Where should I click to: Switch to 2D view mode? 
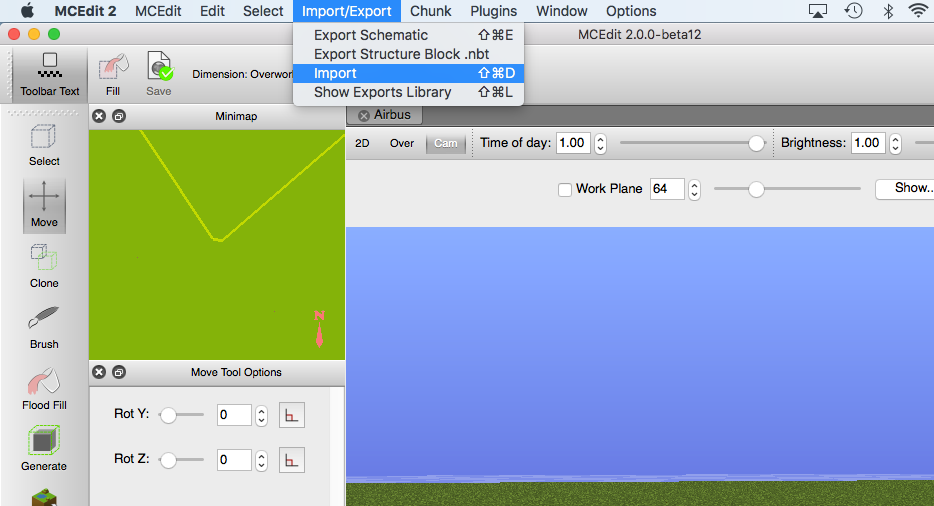click(362, 144)
